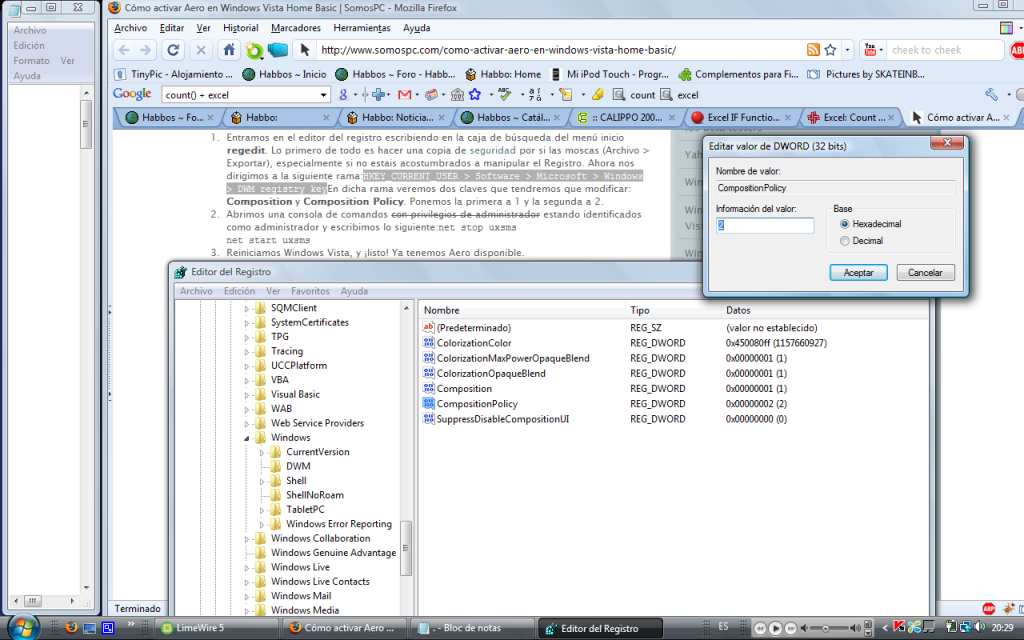This screenshot has width=1024, height=640.
Task: Click the browser back arrow
Action: pos(124,50)
